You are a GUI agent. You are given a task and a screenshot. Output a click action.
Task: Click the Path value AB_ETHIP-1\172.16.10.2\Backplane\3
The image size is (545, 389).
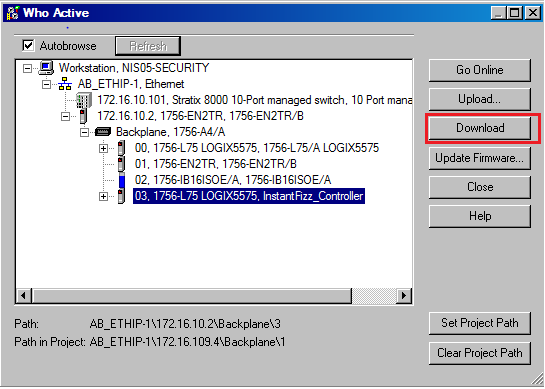(x=185, y=324)
